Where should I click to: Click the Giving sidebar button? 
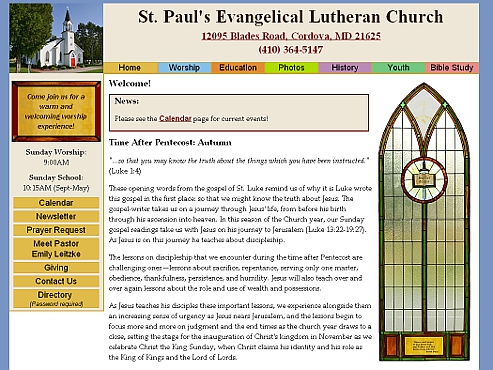[56, 268]
